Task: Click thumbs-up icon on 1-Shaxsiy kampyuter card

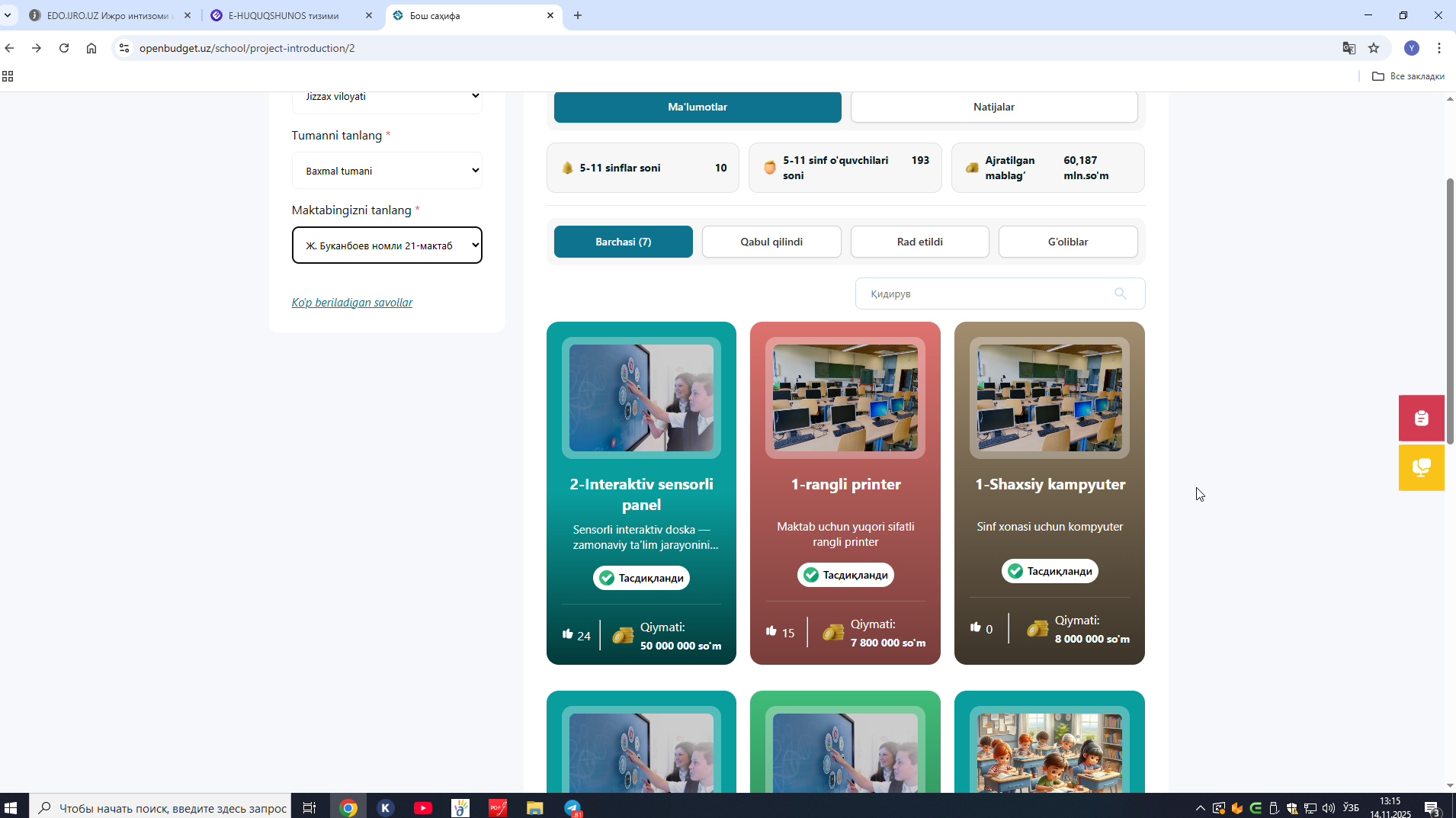Action: pyautogui.click(x=975, y=627)
